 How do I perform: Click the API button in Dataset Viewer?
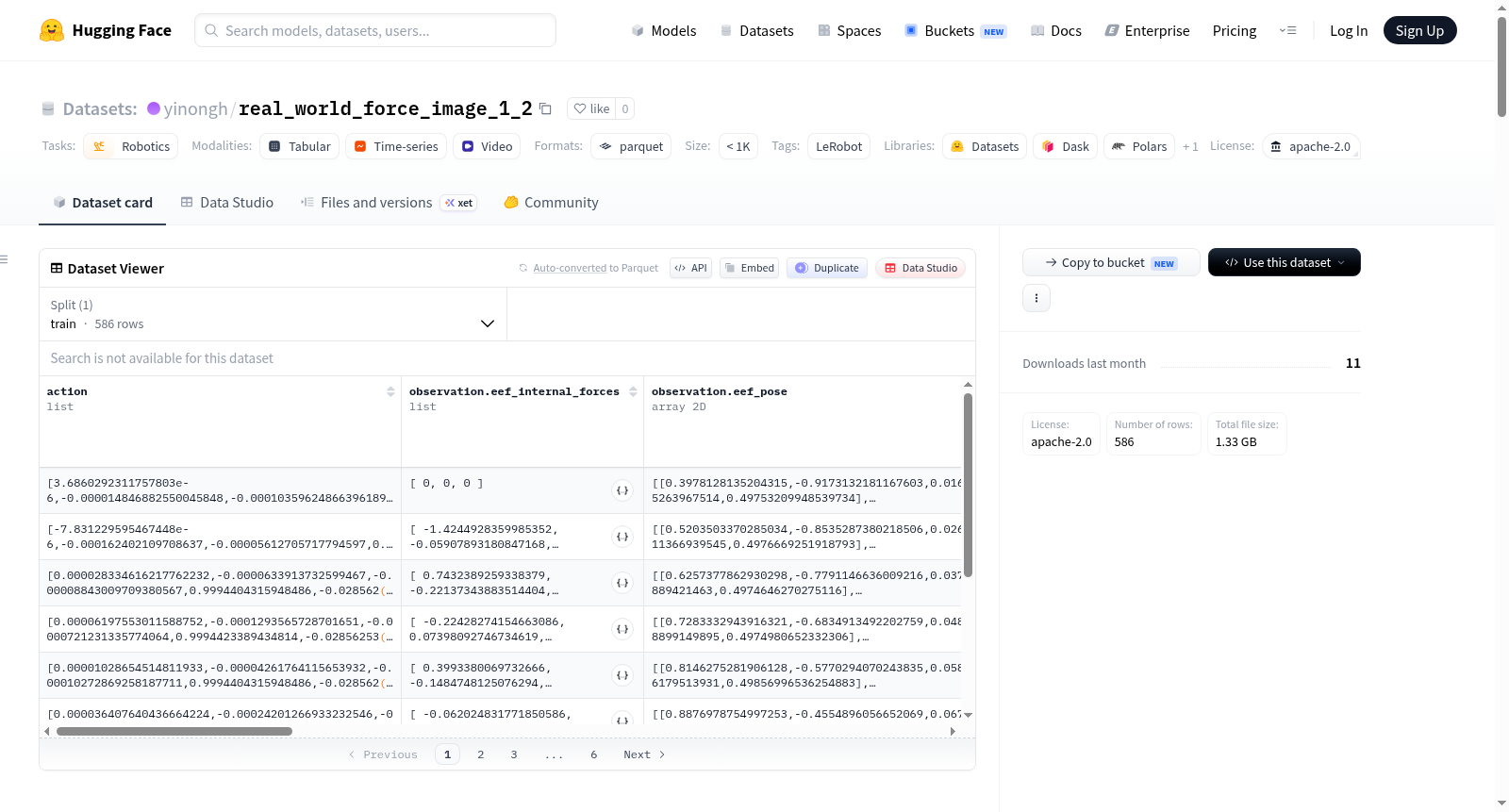coord(690,268)
